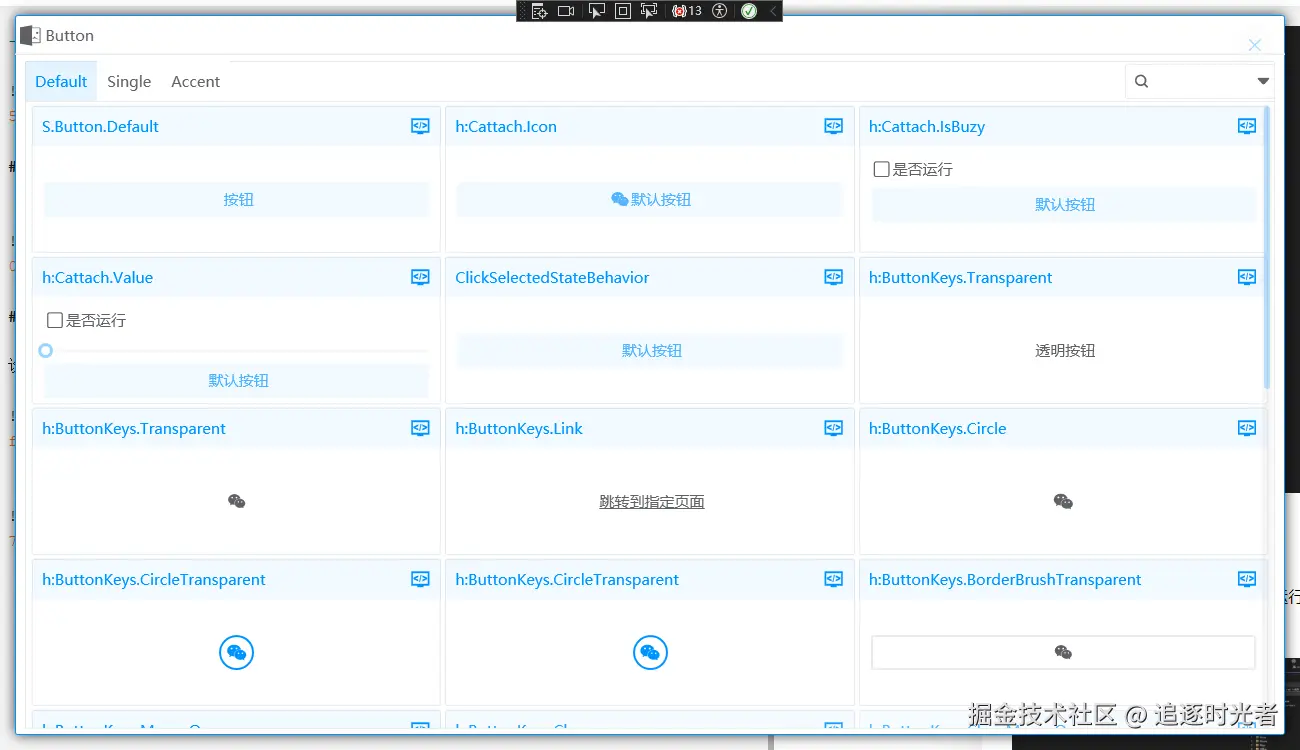The height and width of the screenshot is (750, 1300).
Task: Toggle Display Layout Adorners square icon
Action: click(x=622, y=11)
